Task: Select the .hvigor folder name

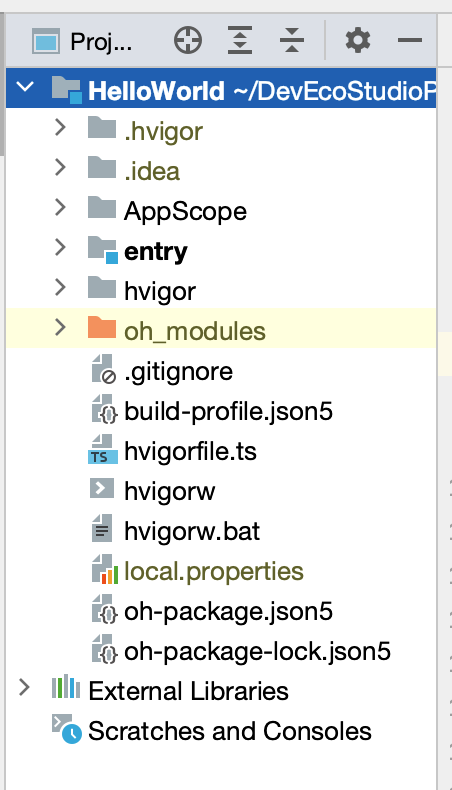Action: pyautogui.click(x=163, y=131)
